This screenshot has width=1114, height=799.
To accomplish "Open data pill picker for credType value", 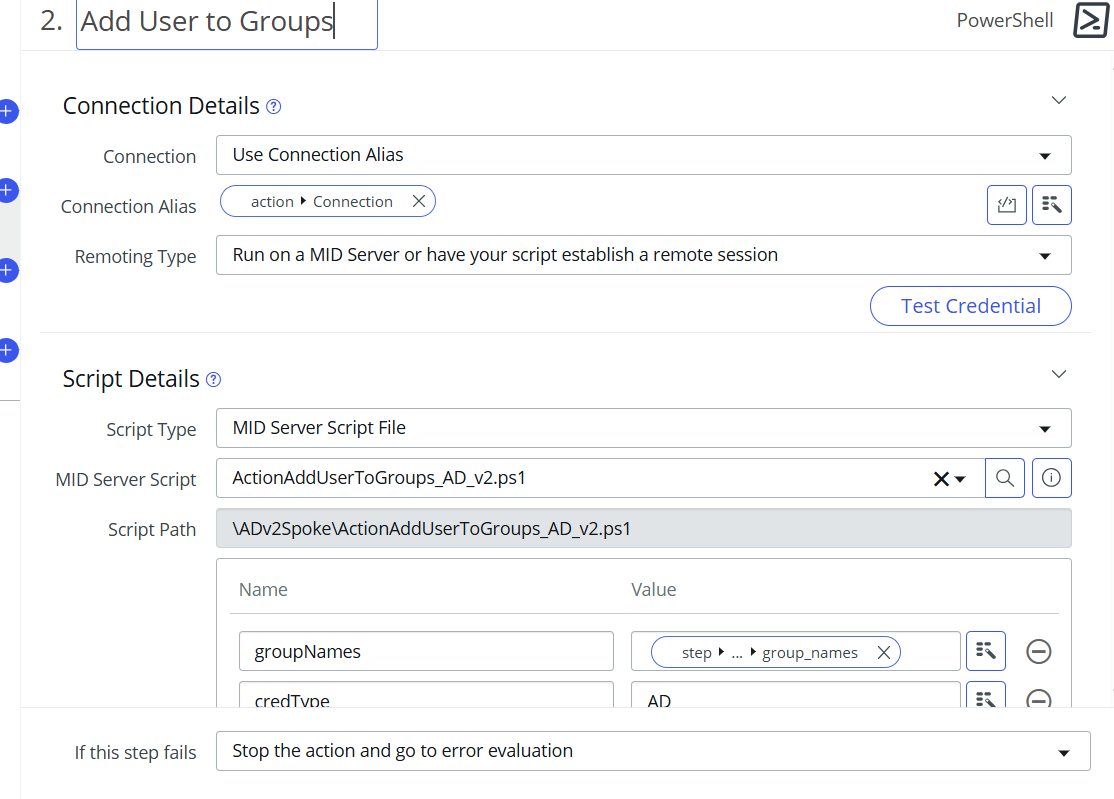I will click(x=985, y=695).
